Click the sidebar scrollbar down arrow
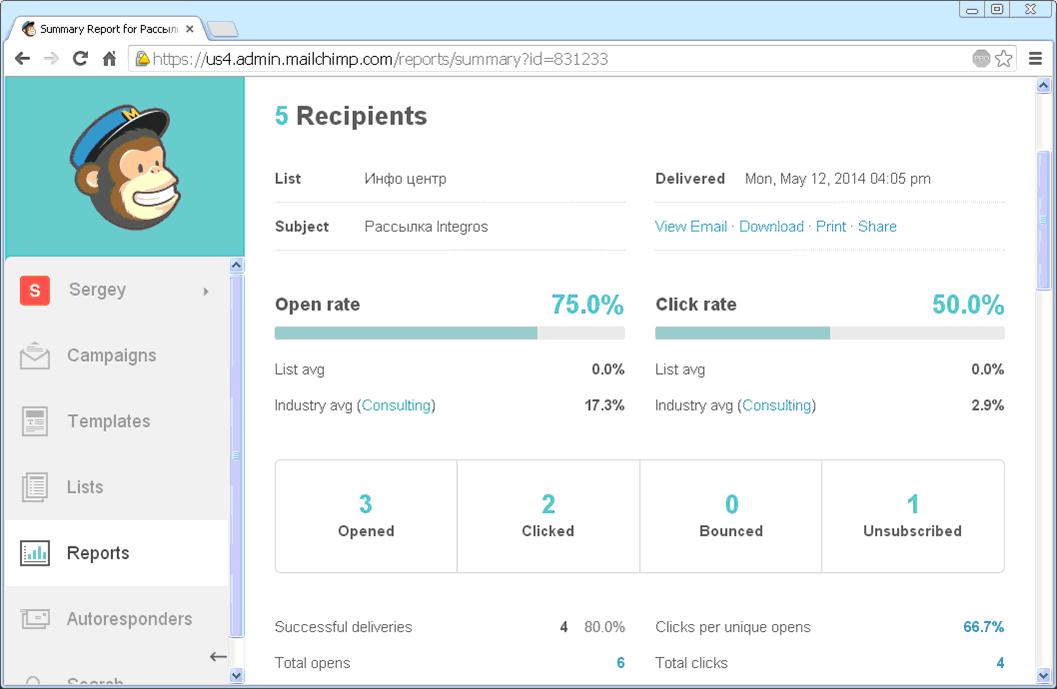This screenshot has width=1057, height=689. pyautogui.click(x=236, y=675)
